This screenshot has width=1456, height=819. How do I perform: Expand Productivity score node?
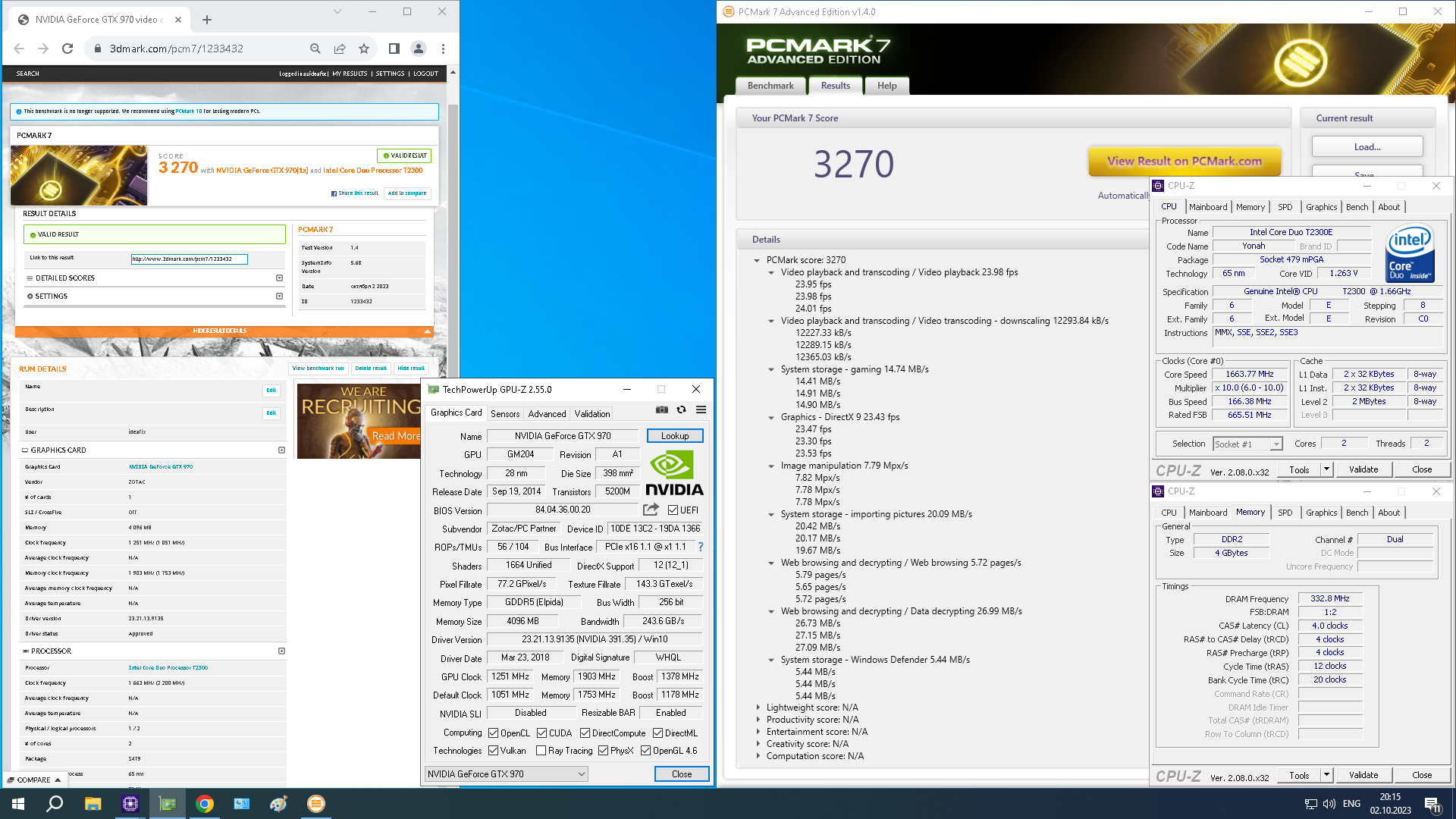(758, 720)
